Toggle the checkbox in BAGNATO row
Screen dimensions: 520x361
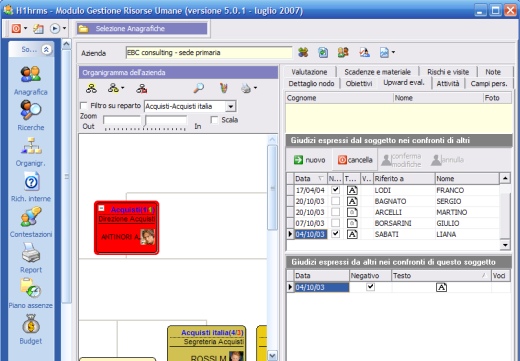[x=335, y=201]
